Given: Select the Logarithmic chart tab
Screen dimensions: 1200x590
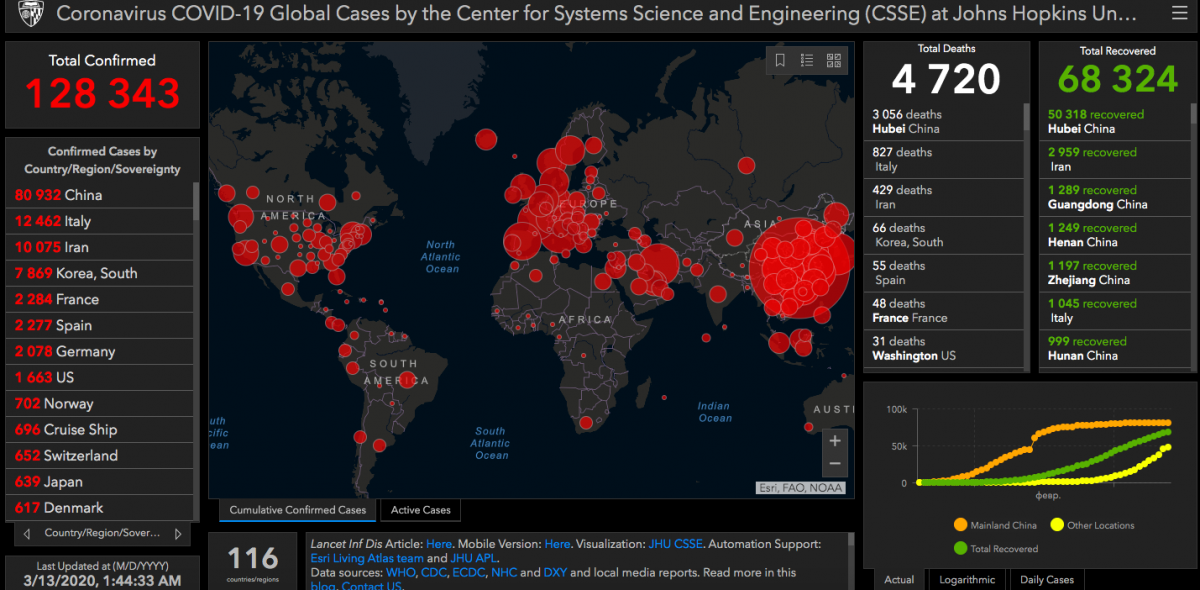Looking at the screenshot, I should click(x=967, y=579).
